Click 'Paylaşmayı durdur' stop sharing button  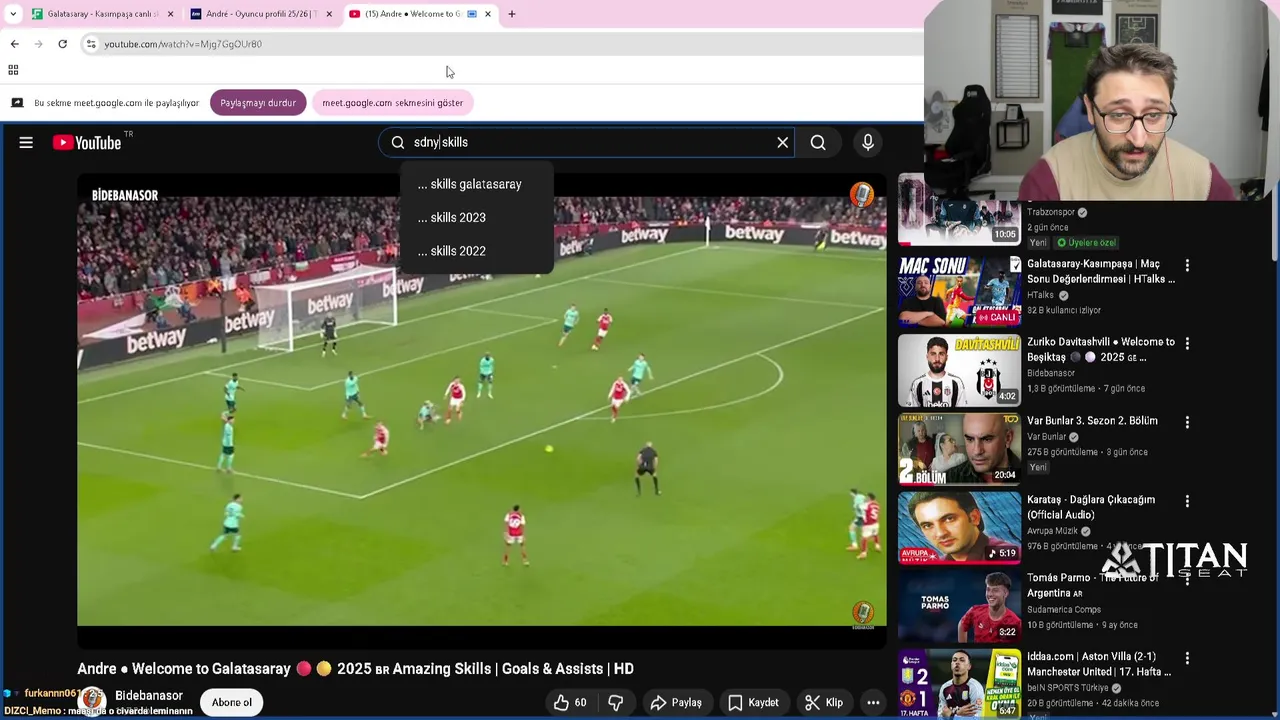258,103
